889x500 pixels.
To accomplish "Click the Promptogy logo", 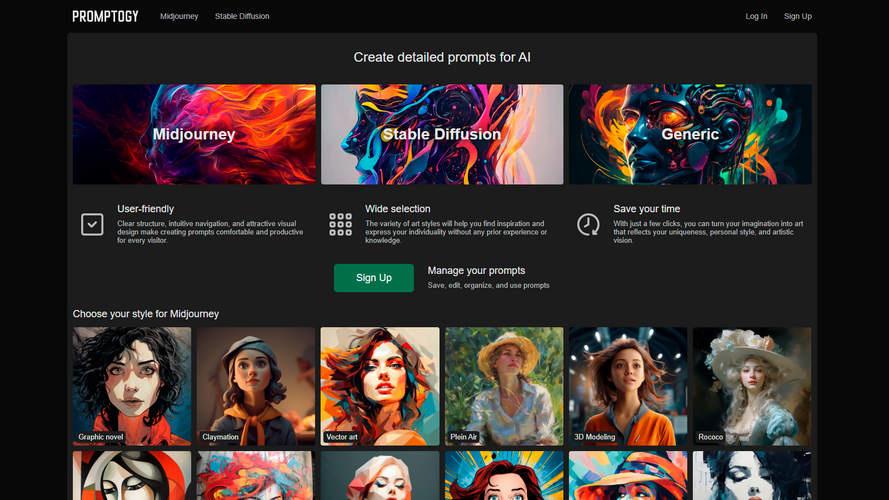I will 105,16.
